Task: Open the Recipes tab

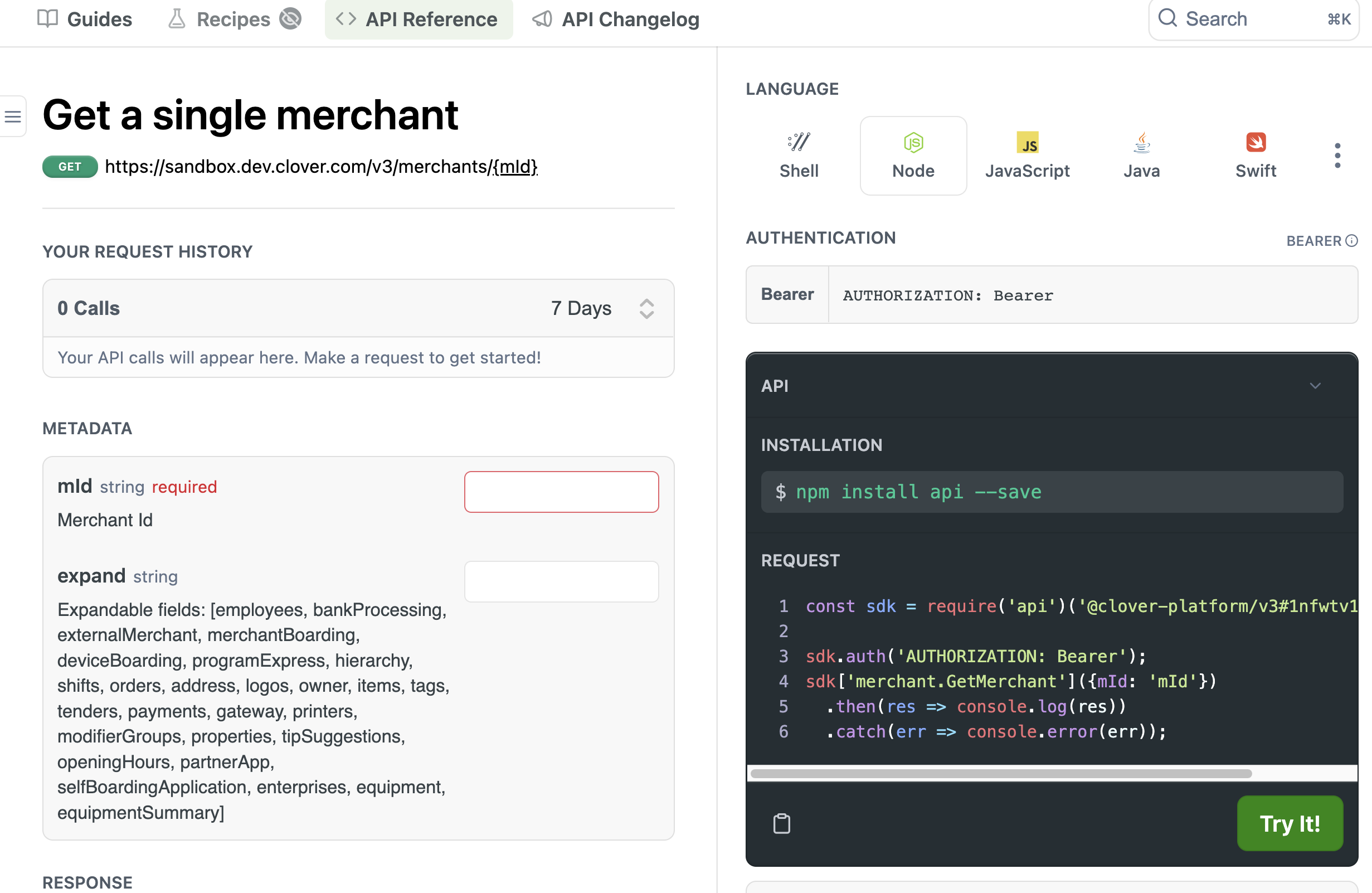Action: point(233,19)
